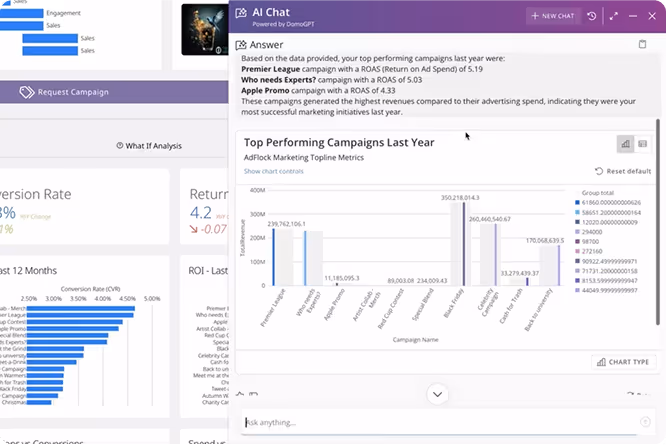Start a new chat with NEW CHAT button

tap(553, 16)
